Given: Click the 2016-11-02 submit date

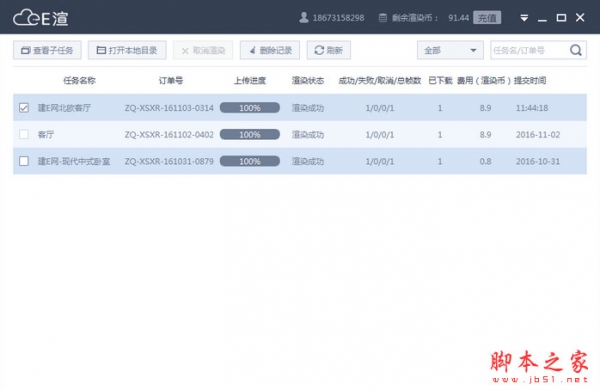Looking at the screenshot, I should [x=538, y=135].
